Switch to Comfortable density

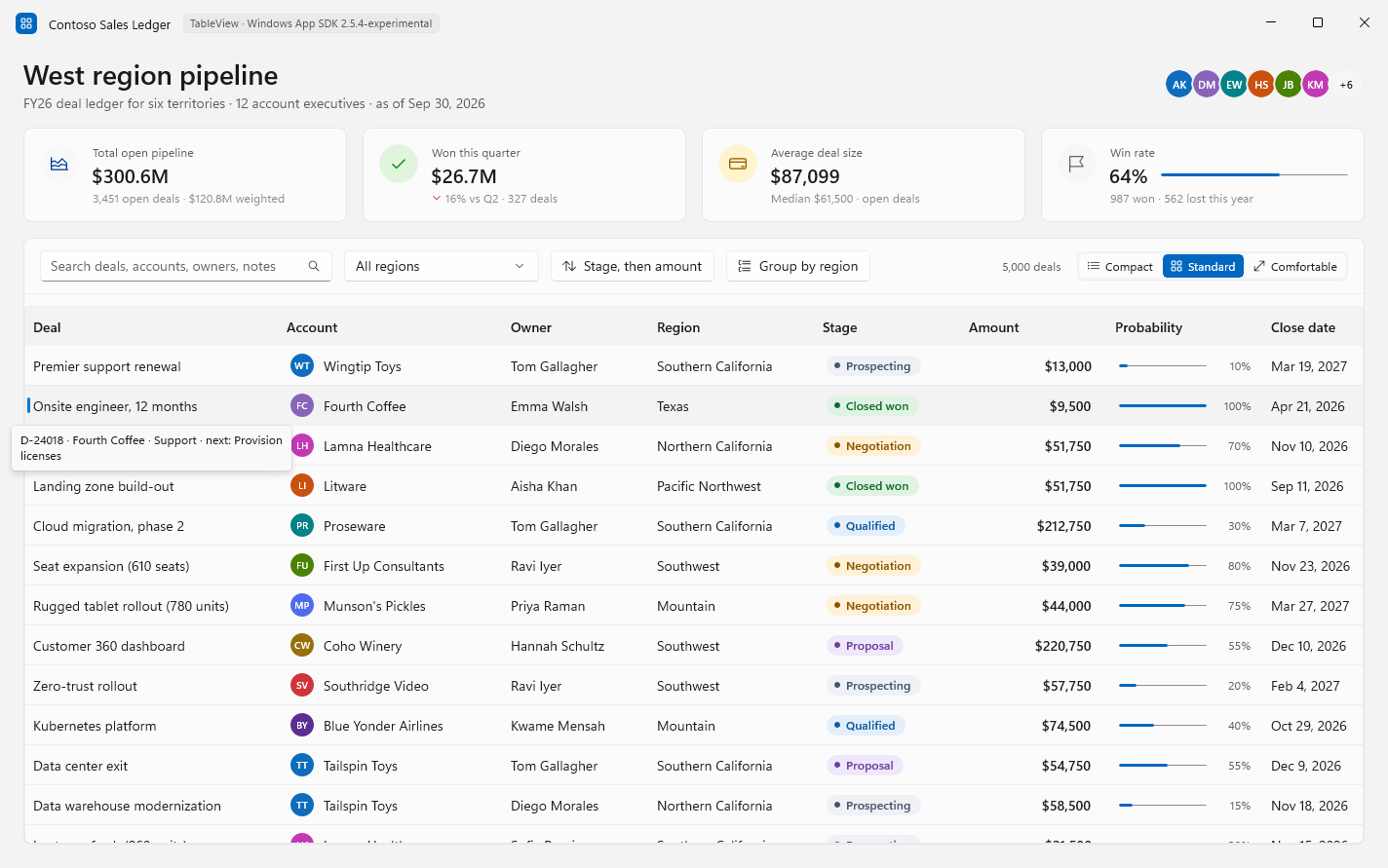pos(1294,266)
